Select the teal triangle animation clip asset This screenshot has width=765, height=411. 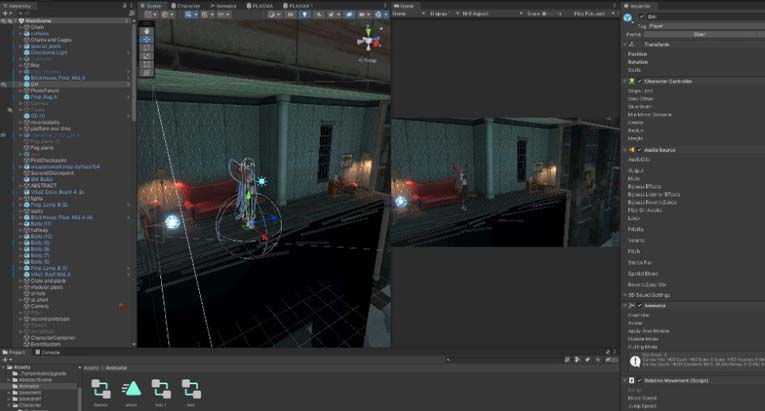point(131,389)
